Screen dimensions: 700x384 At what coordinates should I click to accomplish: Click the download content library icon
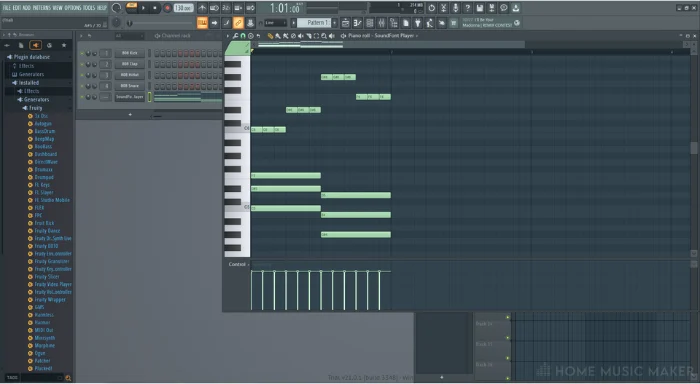516,8
